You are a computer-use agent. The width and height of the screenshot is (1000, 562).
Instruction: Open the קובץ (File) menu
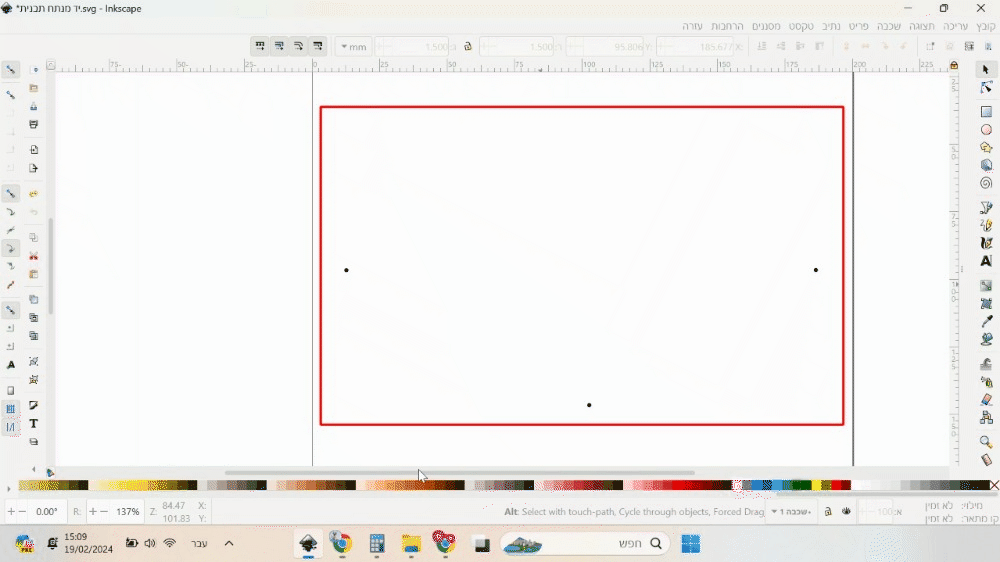(x=985, y=26)
